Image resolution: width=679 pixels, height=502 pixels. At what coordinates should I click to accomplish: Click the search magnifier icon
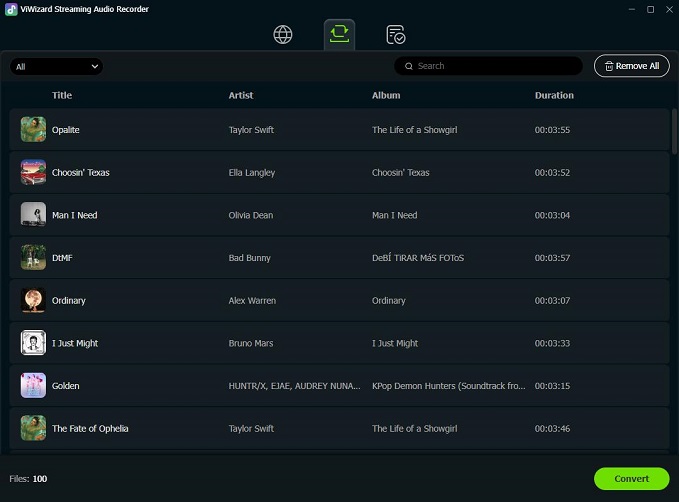click(x=408, y=66)
